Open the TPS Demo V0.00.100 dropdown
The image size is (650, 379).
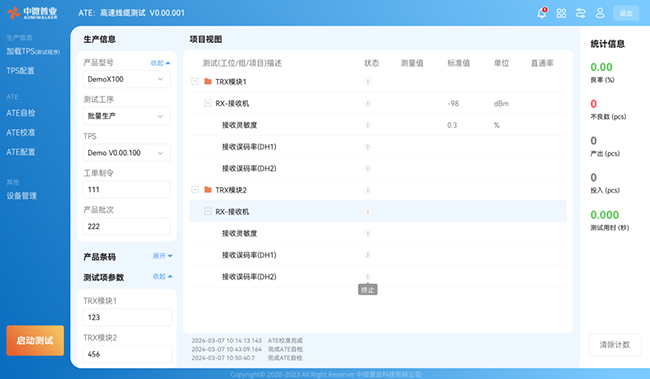126,153
